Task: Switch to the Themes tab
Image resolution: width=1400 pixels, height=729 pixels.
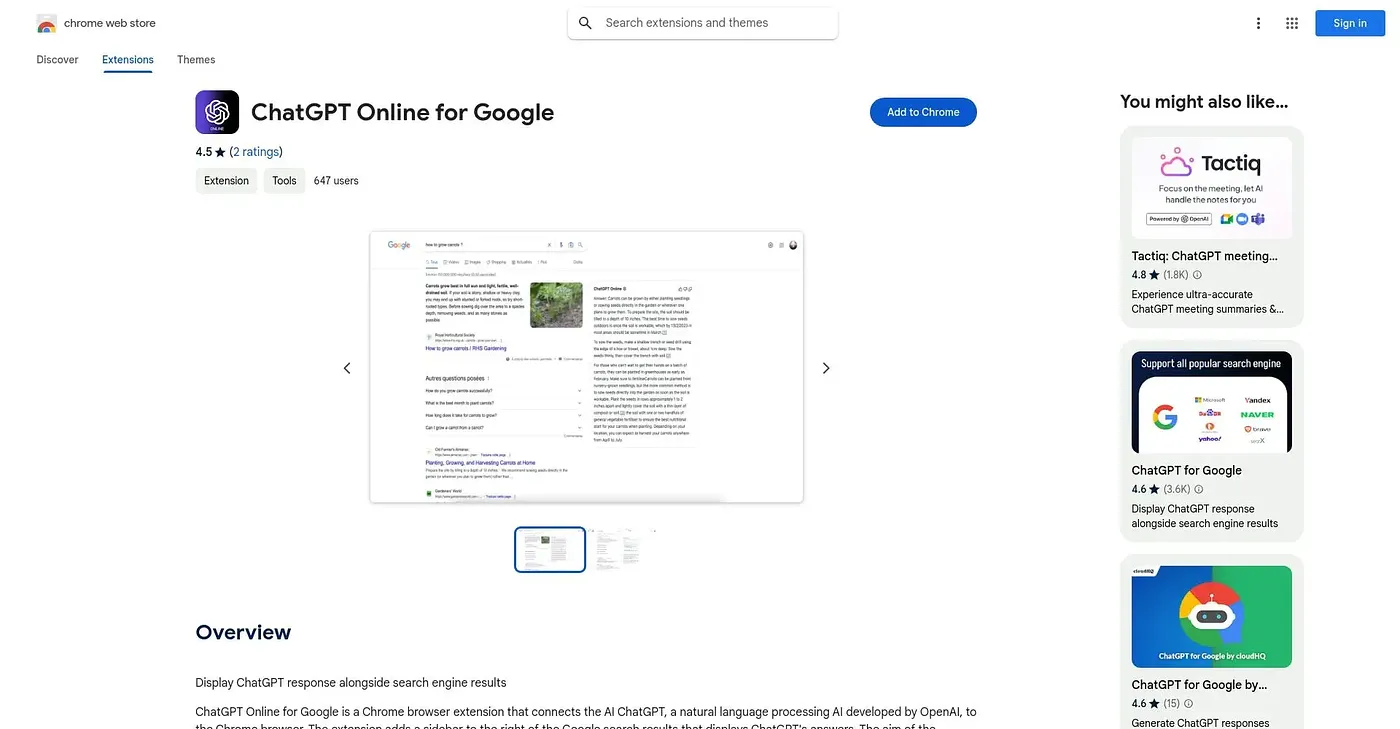Action: [x=196, y=60]
